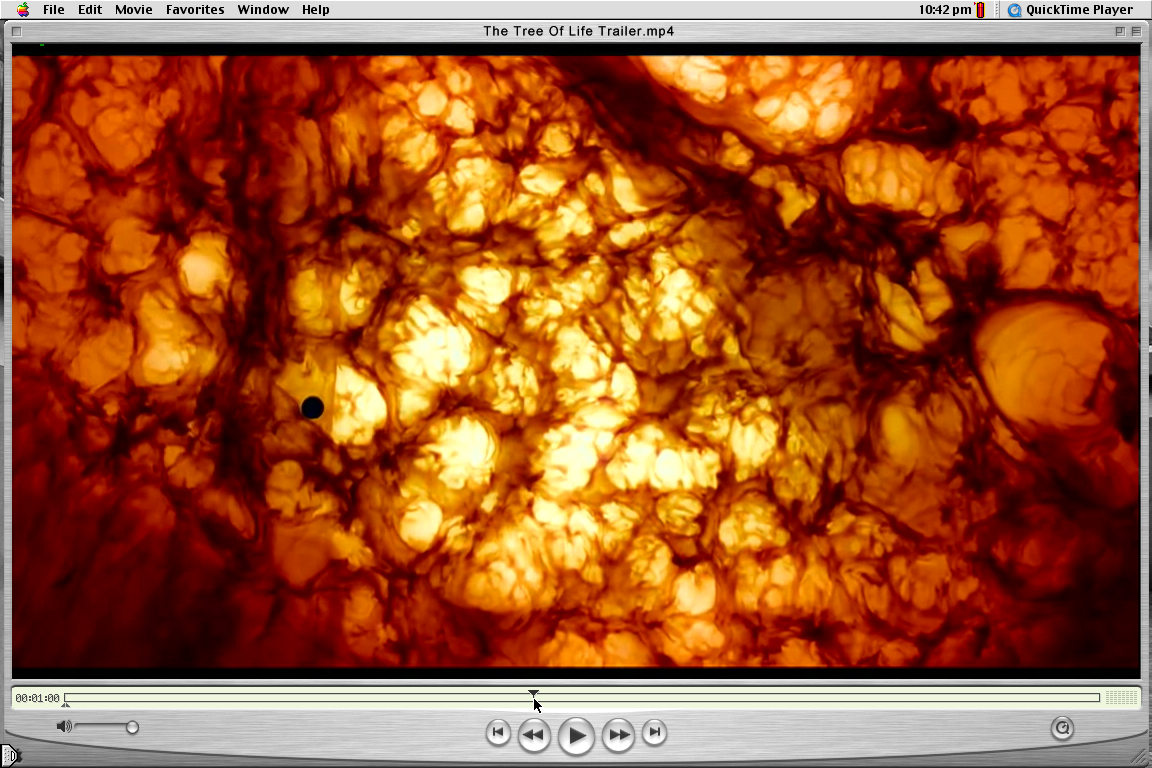This screenshot has height=768, width=1152.
Task: Click the Fast Forward button
Action: pyautogui.click(x=619, y=733)
